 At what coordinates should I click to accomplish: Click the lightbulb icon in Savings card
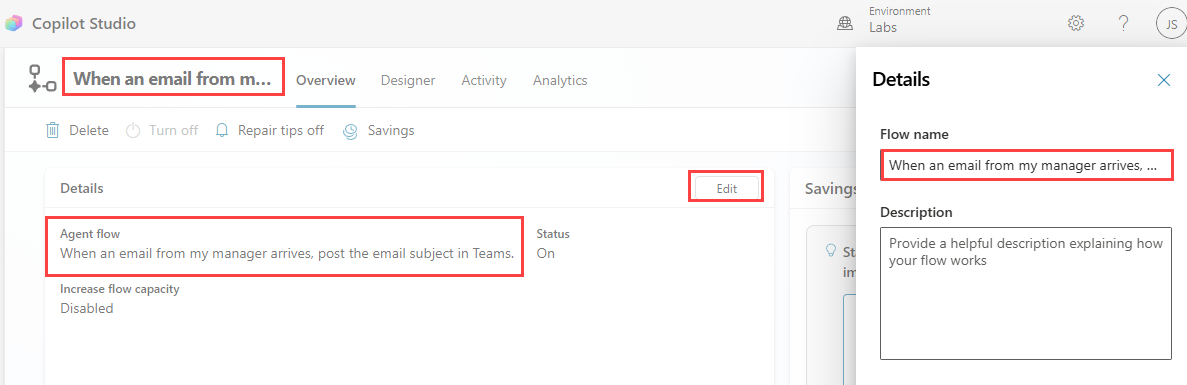(830, 250)
